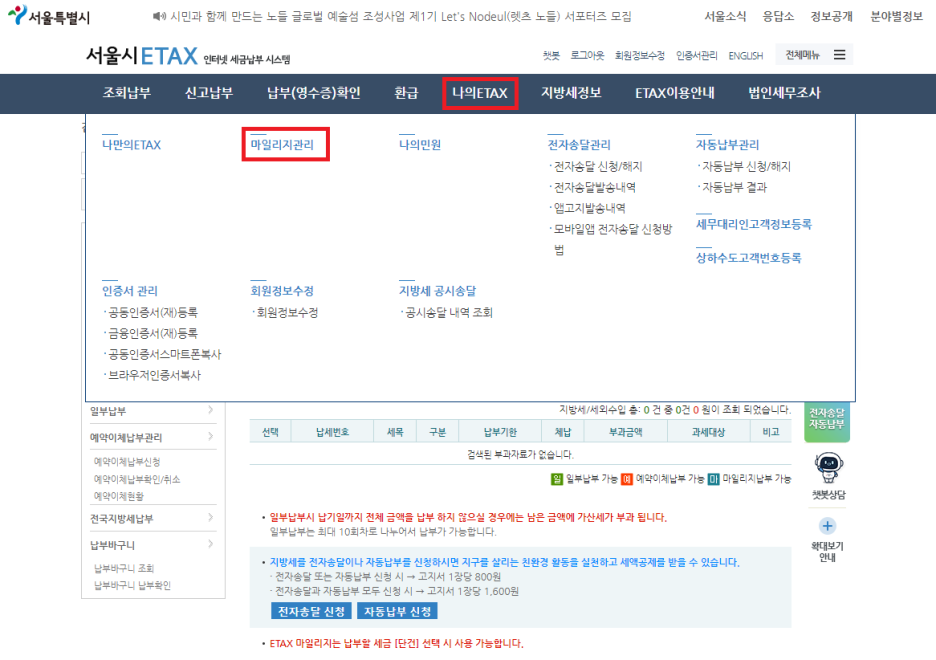The height and width of the screenshot is (660, 936).
Task: Switch to ENGLISH site version
Action: (746, 55)
